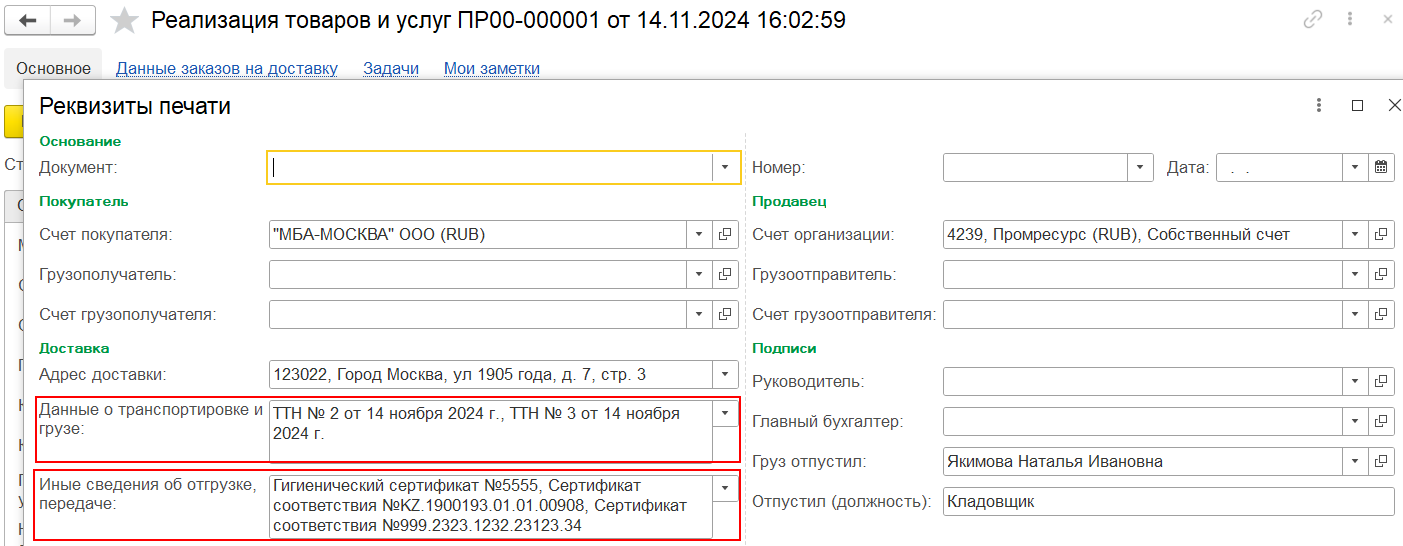Viewport: 1403px width, 546px height.
Task: Open the Мои заметки link
Action: (492, 69)
